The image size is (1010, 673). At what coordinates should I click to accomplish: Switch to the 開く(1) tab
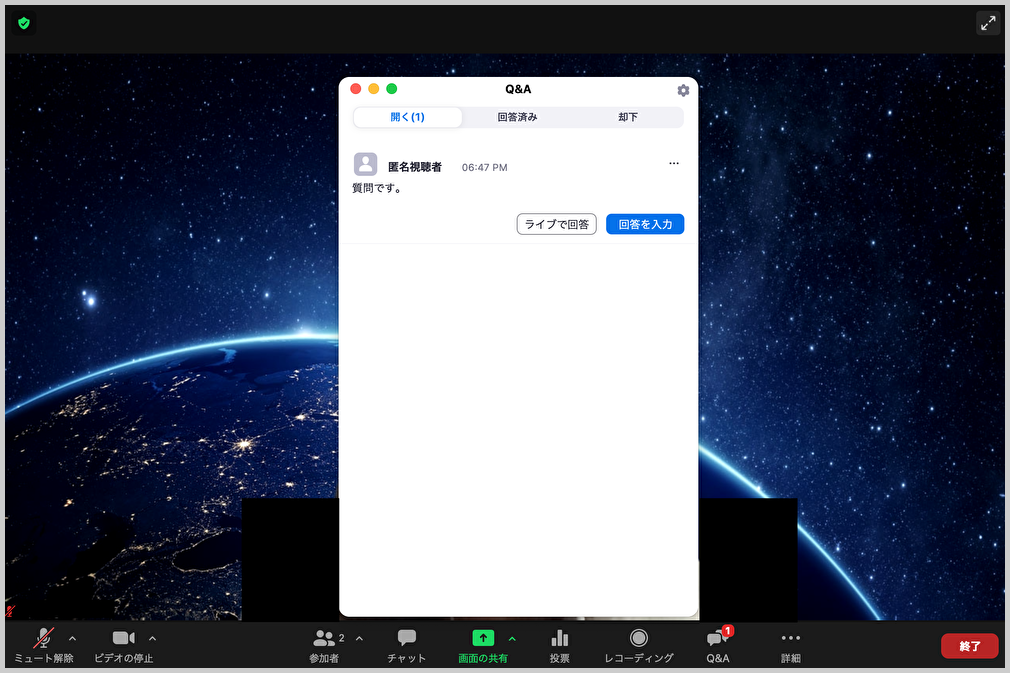click(407, 117)
